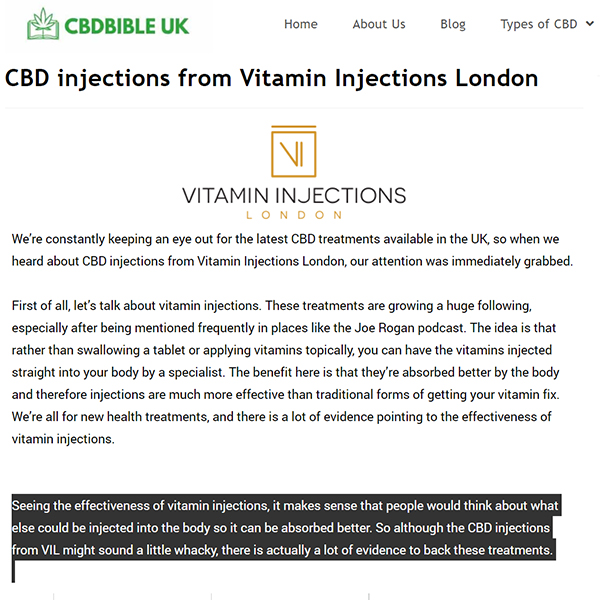Click the Vitamin Injections wordmark text
Screen dimensions: 600x600
click(294, 196)
